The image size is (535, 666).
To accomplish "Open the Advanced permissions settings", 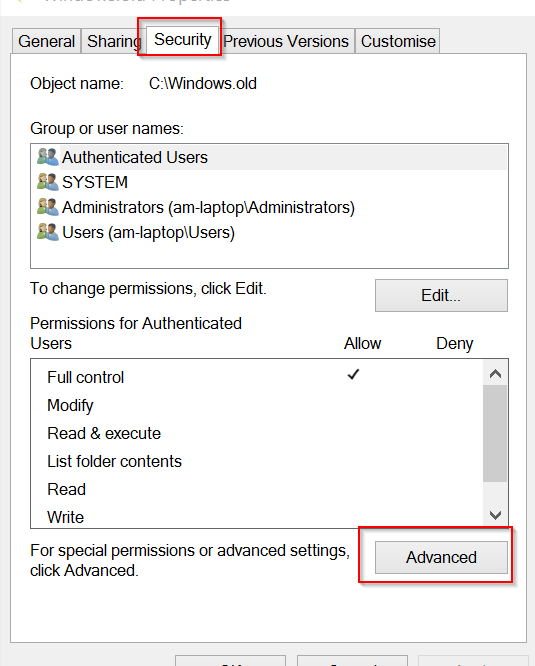I will [441, 557].
